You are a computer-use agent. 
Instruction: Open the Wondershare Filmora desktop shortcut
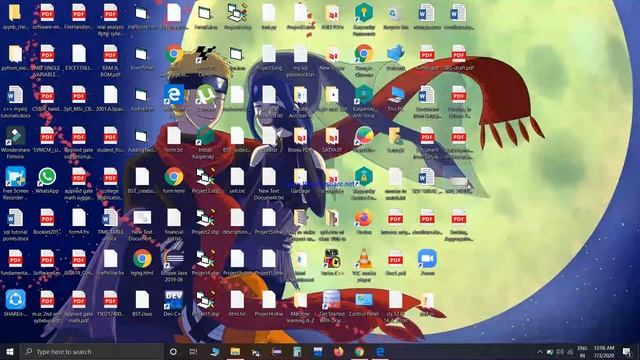16,142
